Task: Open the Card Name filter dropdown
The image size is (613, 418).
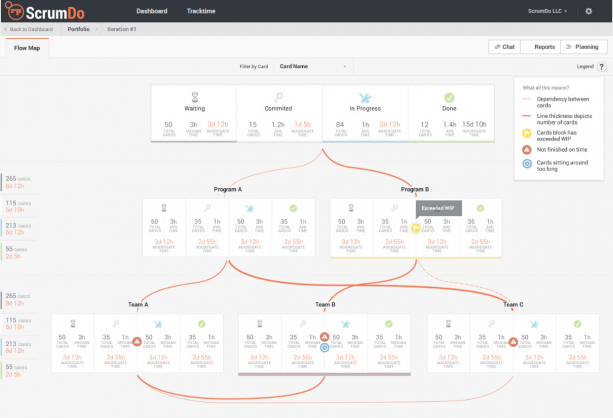Action: (x=312, y=67)
